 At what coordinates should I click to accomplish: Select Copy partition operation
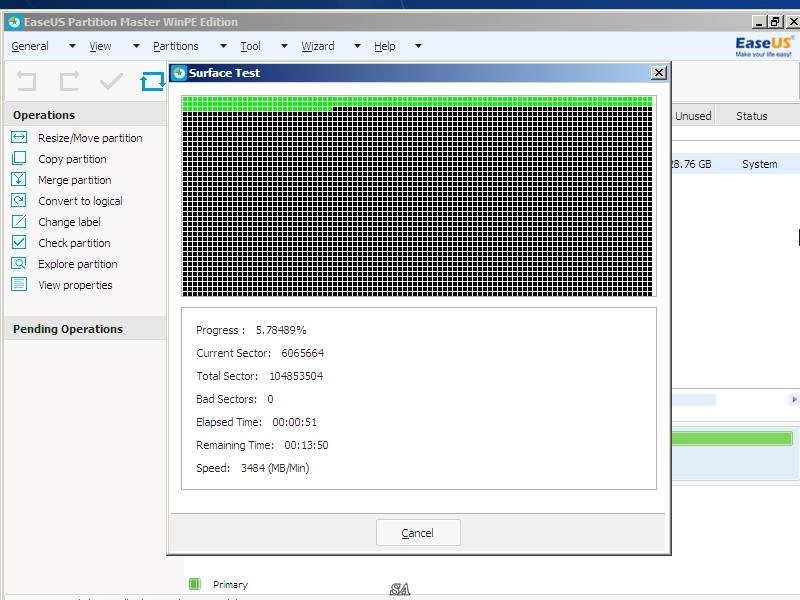tap(72, 159)
